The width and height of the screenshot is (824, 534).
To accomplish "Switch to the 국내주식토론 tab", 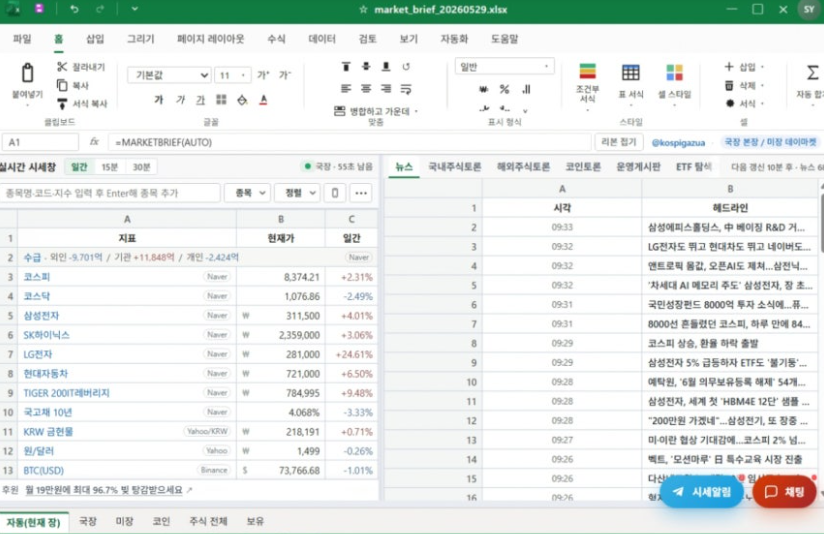I will point(455,167).
